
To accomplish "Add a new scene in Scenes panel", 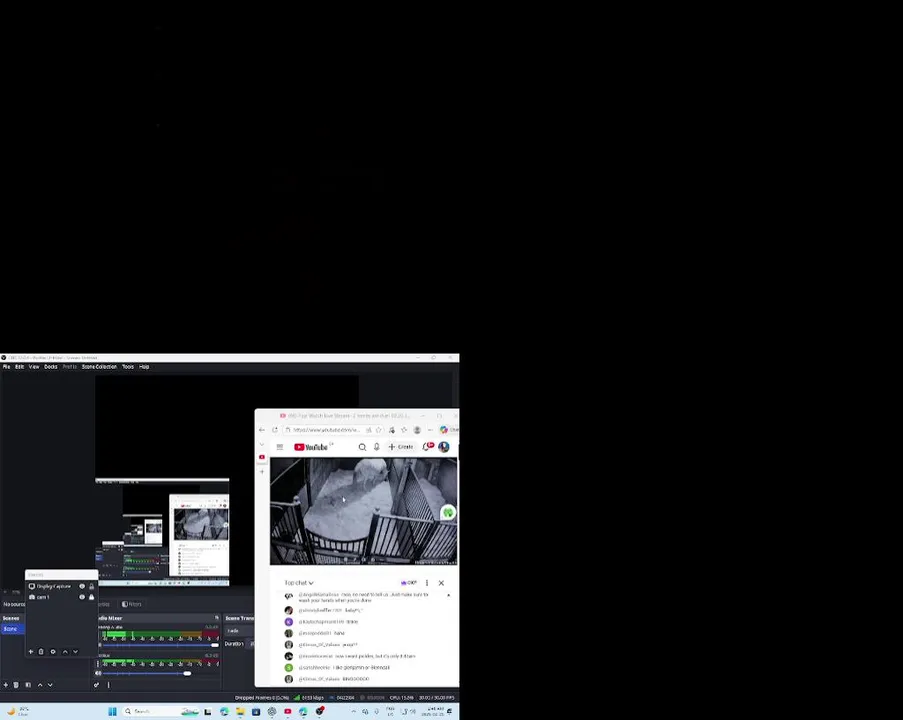I will coord(6,685).
